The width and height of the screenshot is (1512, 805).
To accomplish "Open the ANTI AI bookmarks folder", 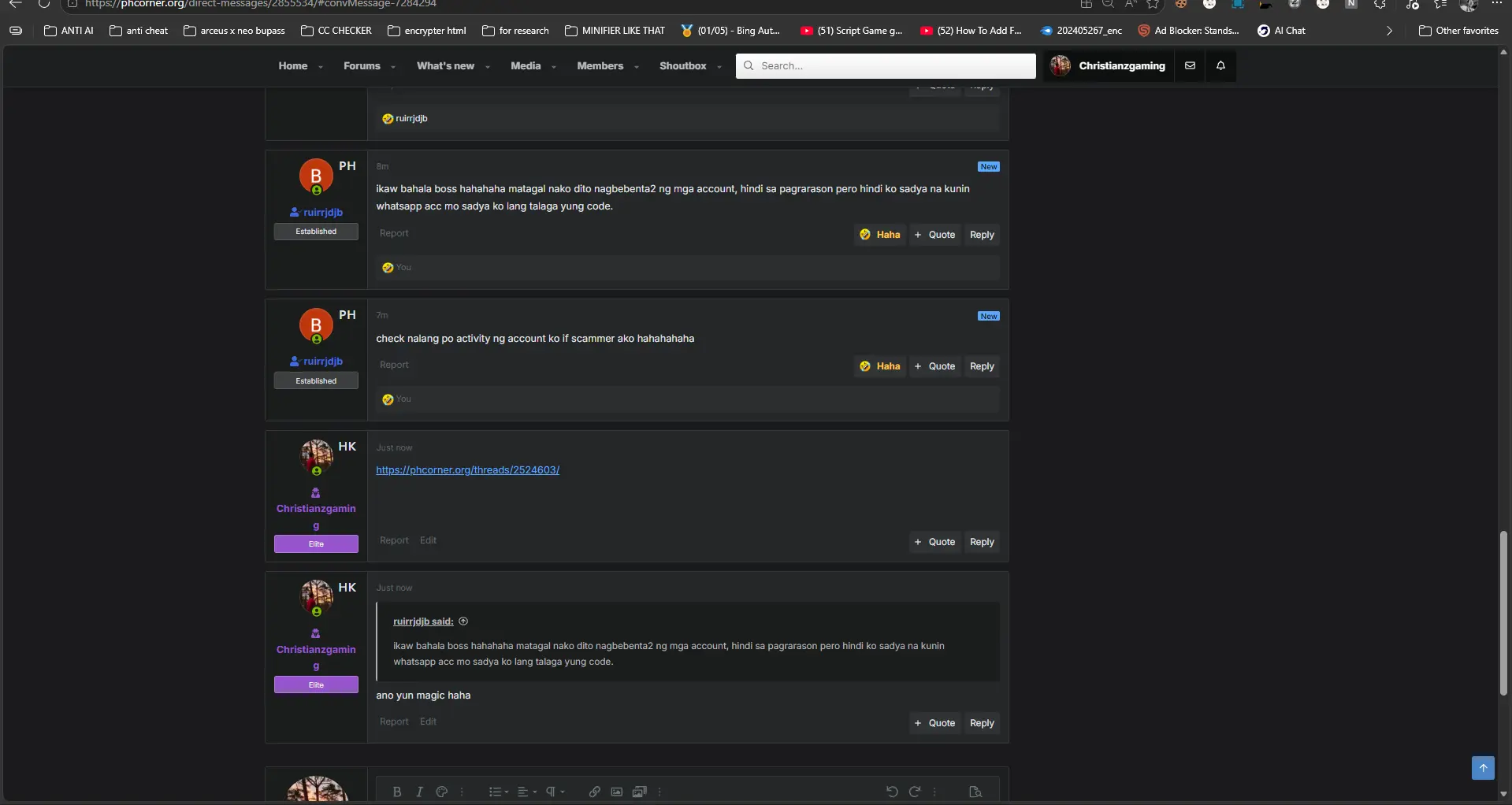I will [x=69, y=31].
